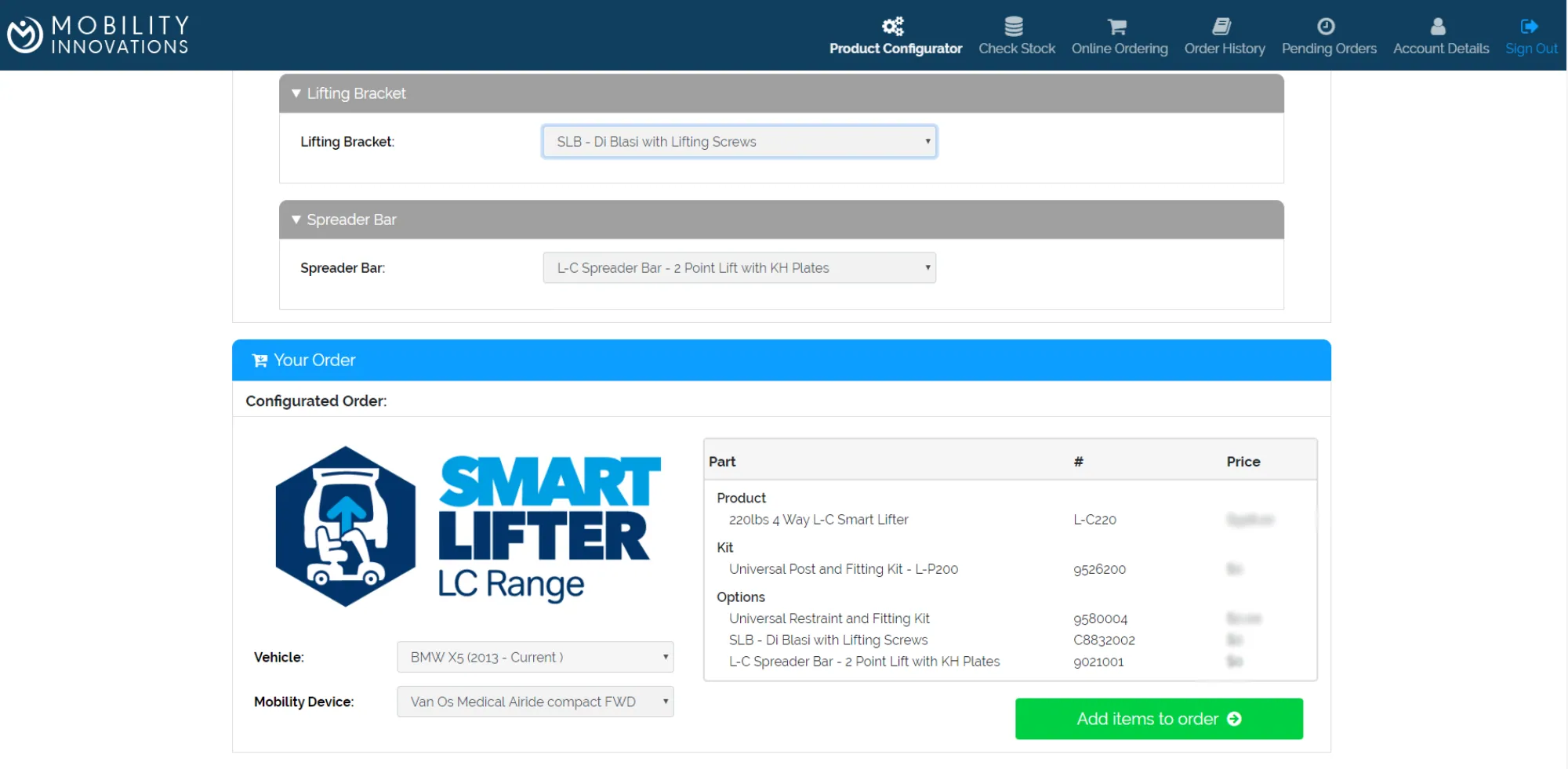Click the Account Details person icon
Viewport: 1568px width, 769px height.
[x=1438, y=27]
